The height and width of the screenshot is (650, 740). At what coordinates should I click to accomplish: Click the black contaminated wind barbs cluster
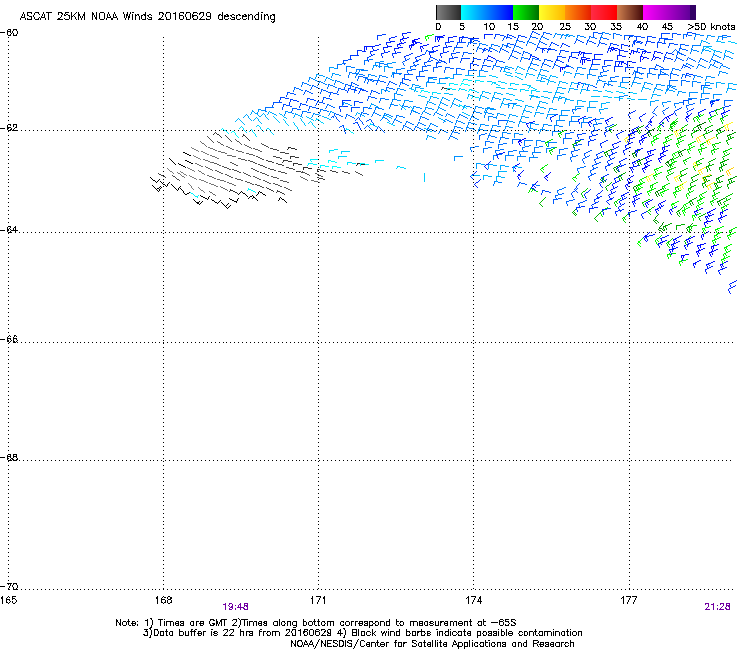click(x=236, y=170)
